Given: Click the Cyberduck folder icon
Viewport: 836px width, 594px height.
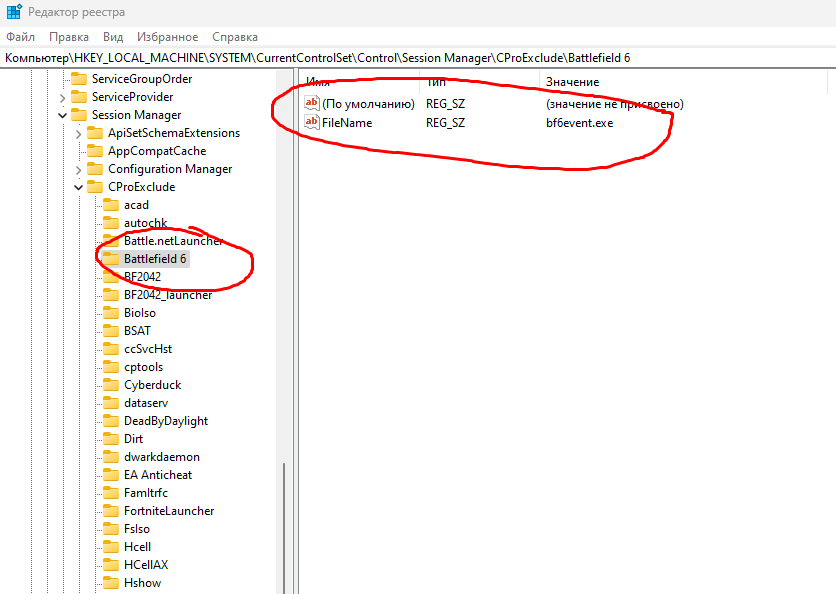Looking at the screenshot, I should [x=111, y=384].
